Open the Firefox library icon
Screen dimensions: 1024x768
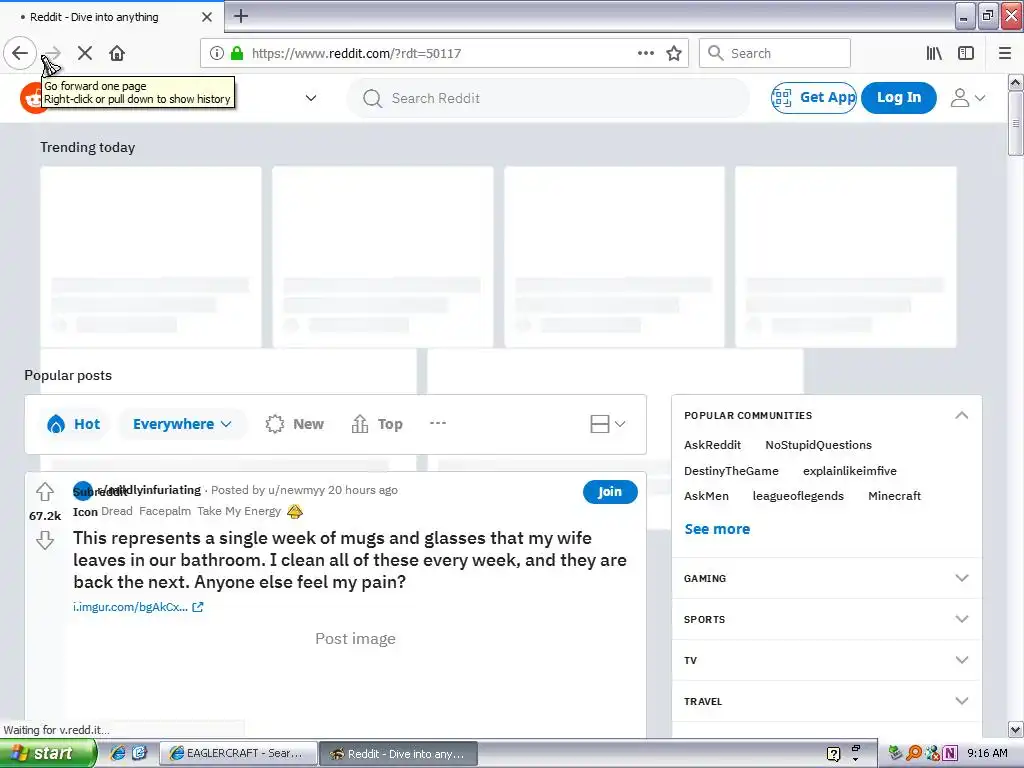coord(934,53)
